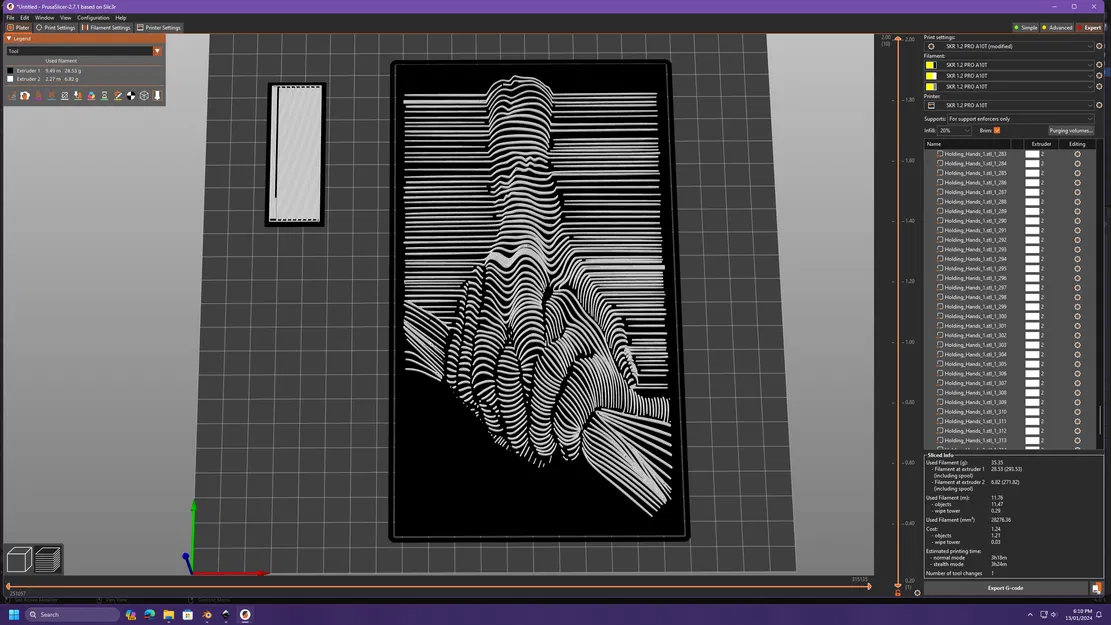1111x625 pixels.
Task: Click first filament yellow color swatch
Action: coord(930,64)
